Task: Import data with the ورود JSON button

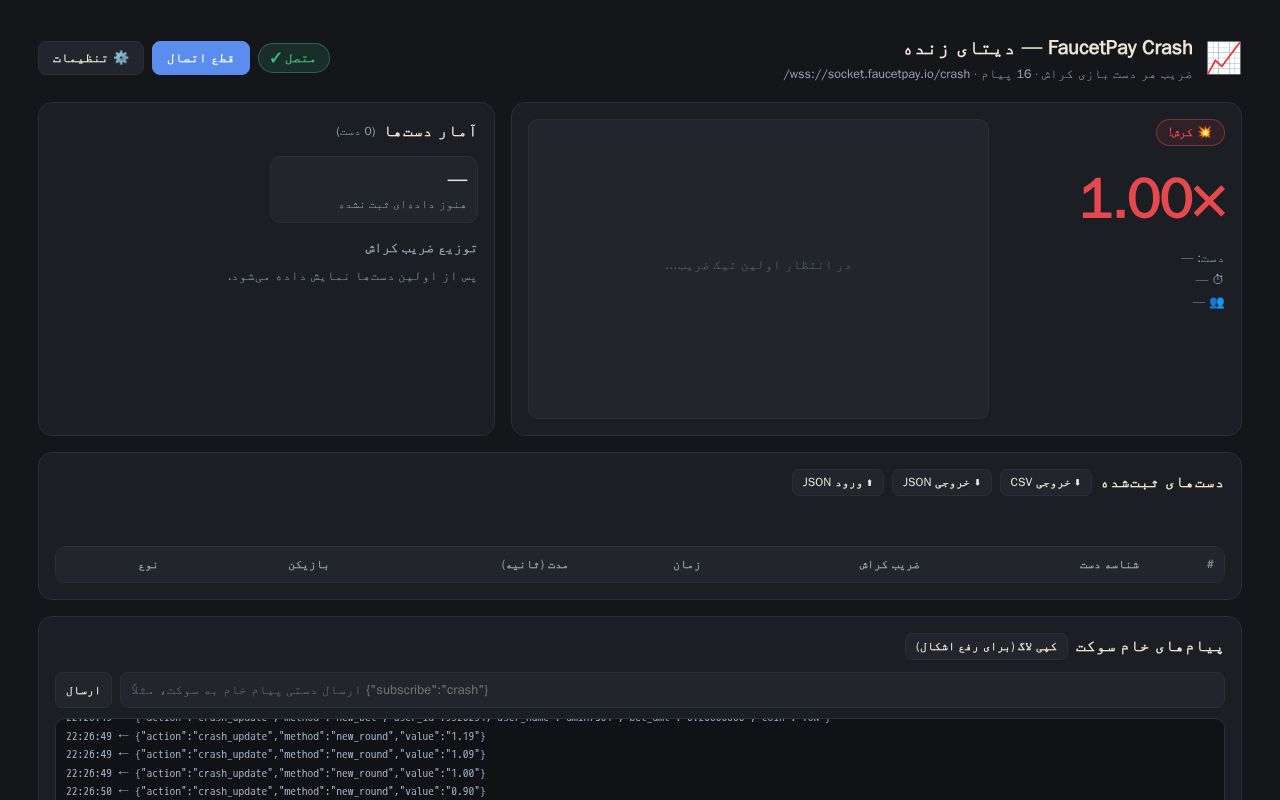Action: [838, 483]
